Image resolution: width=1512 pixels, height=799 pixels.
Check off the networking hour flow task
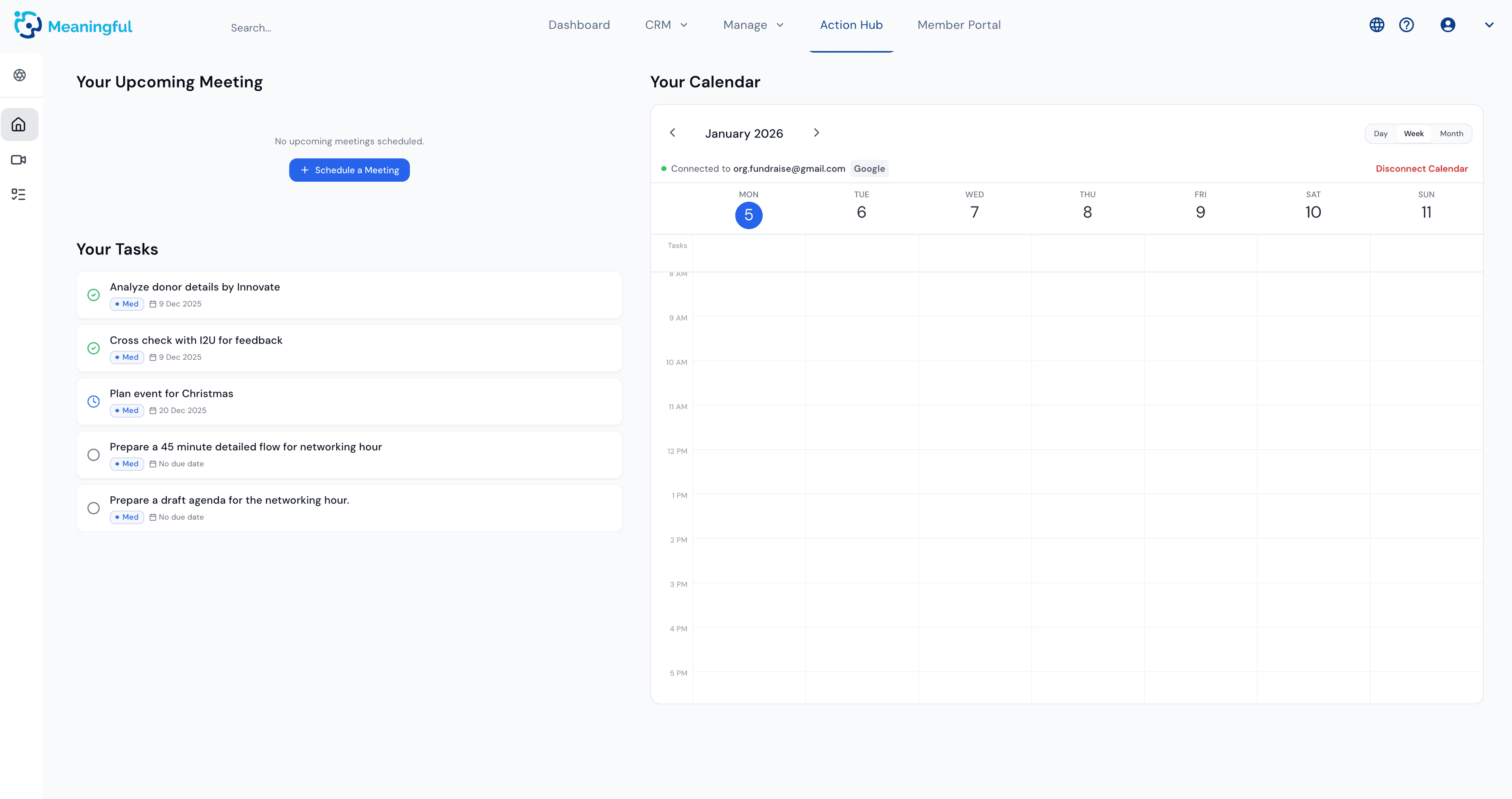coord(94,455)
